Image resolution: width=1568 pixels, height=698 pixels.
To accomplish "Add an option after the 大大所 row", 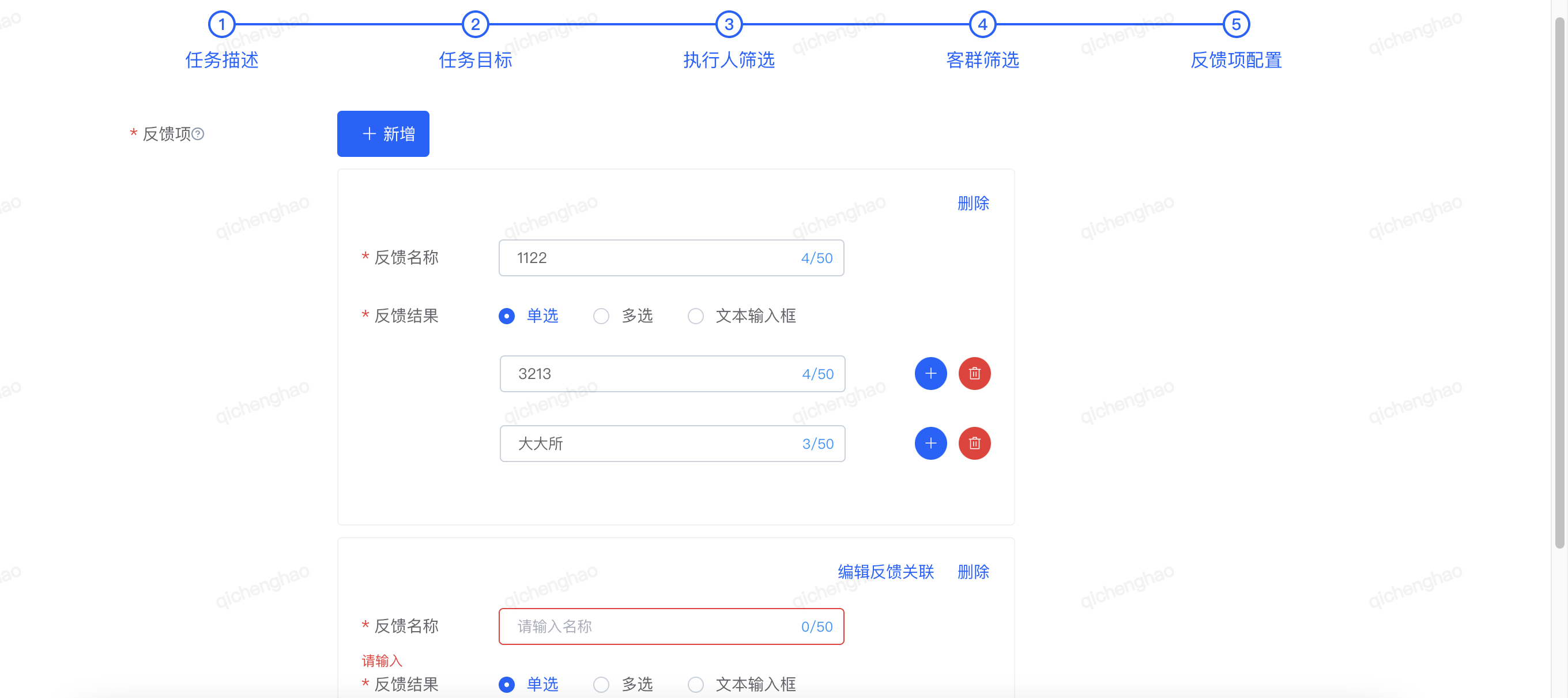I will pyautogui.click(x=930, y=444).
